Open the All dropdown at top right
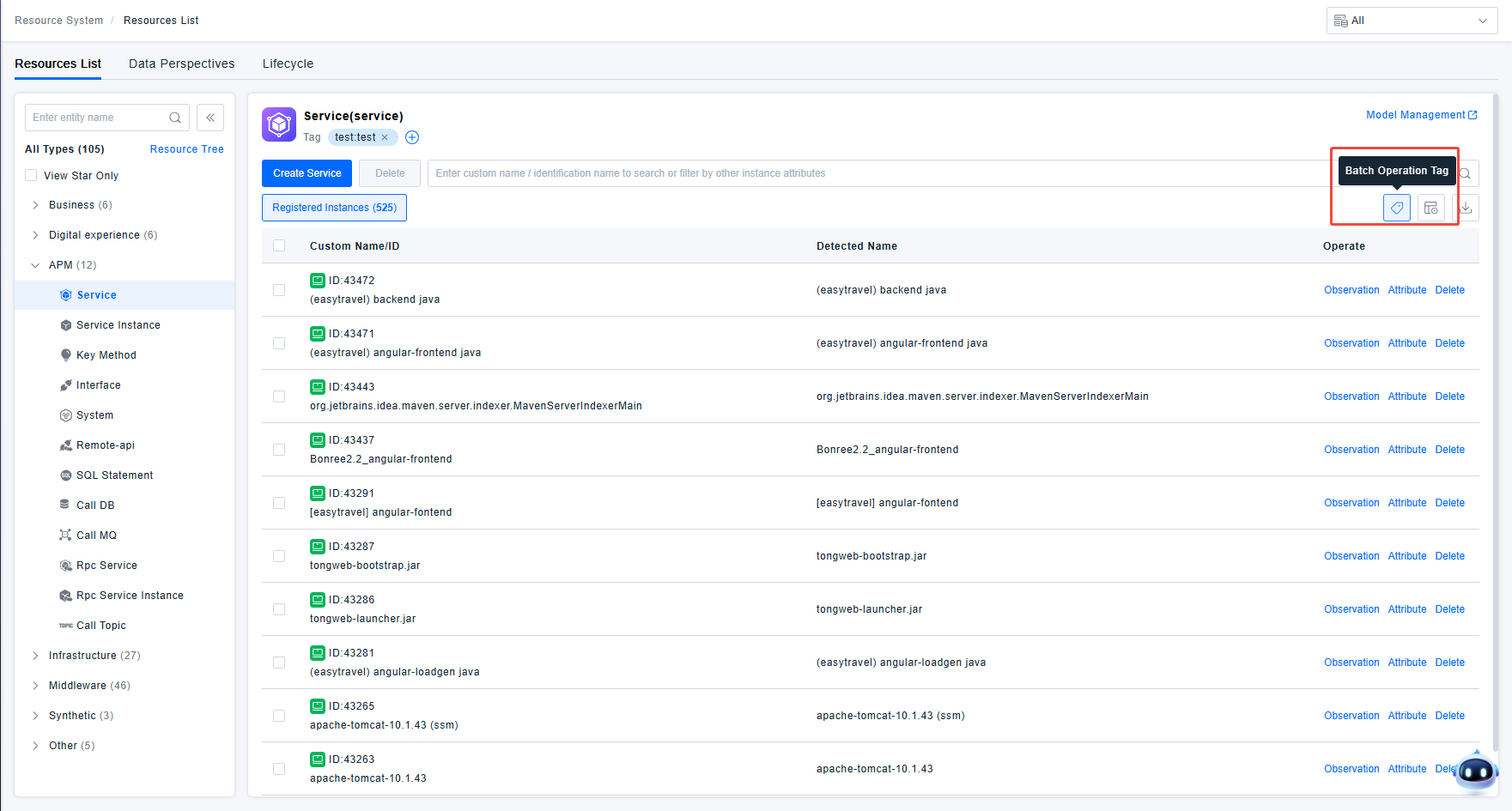Viewport: 1512px width, 811px height. click(x=1412, y=21)
